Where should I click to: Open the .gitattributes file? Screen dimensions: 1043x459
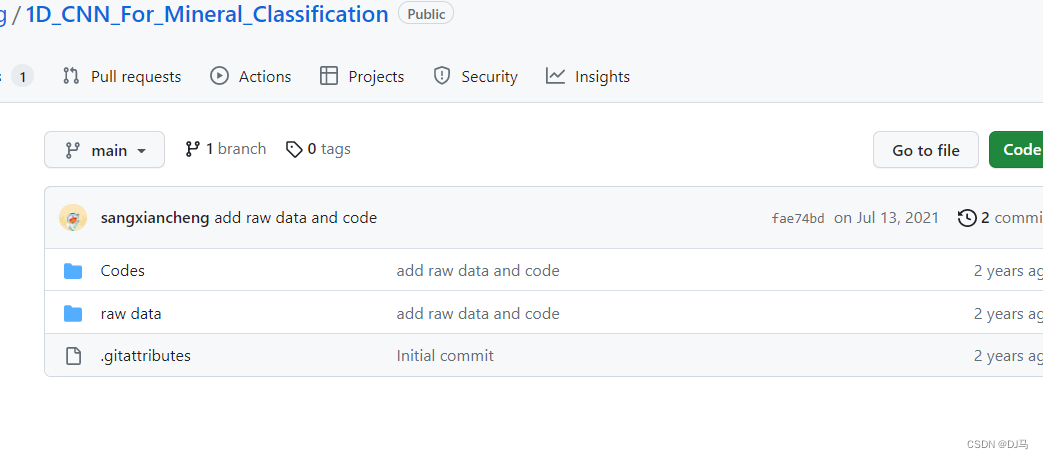pyautogui.click(x=145, y=356)
